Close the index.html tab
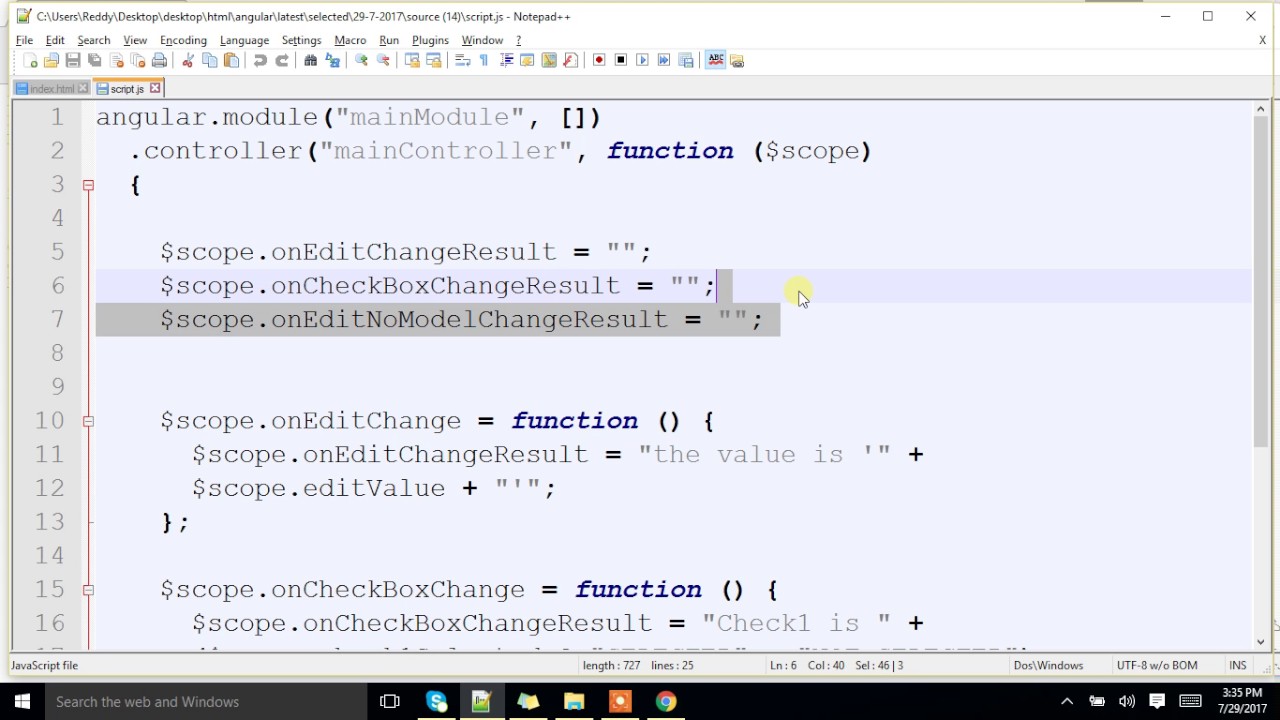The width and height of the screenshot is (1280, 720). pos(83,89)
